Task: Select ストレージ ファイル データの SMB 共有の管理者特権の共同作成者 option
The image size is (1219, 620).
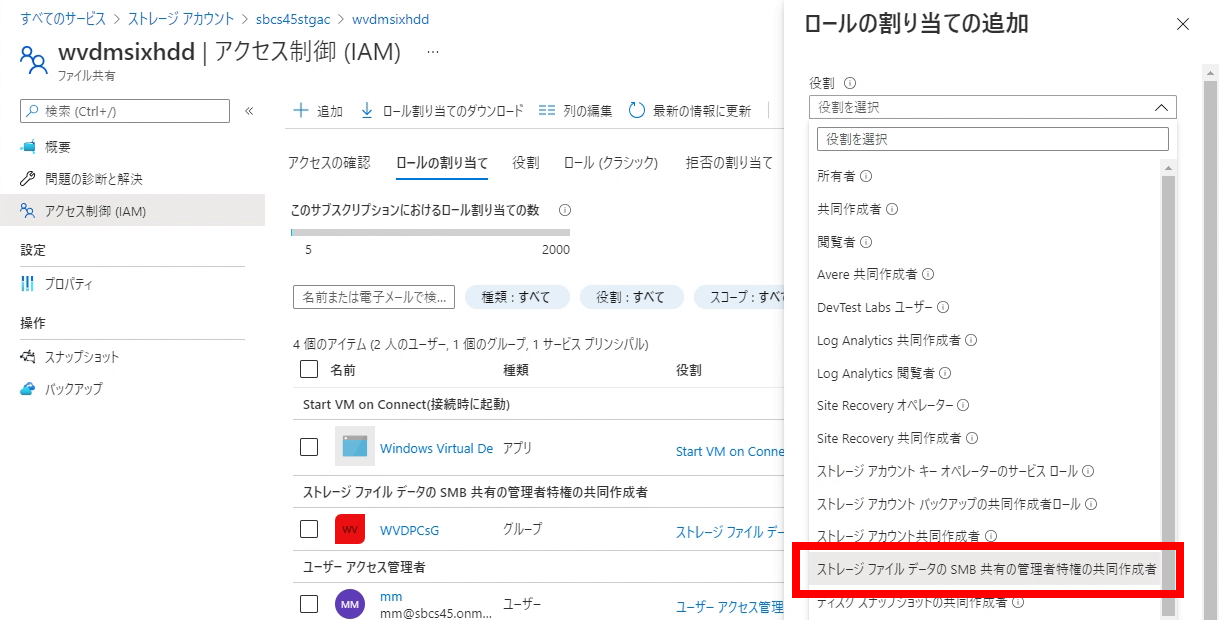Action: pyautogui.click(x=986, y=568)
